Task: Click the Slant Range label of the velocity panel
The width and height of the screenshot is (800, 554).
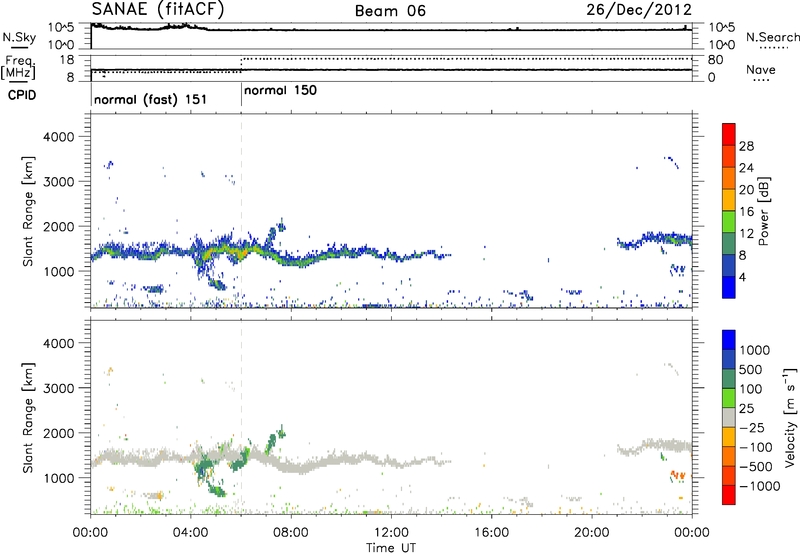Action: pyautogui.click(x=28, y=418)
